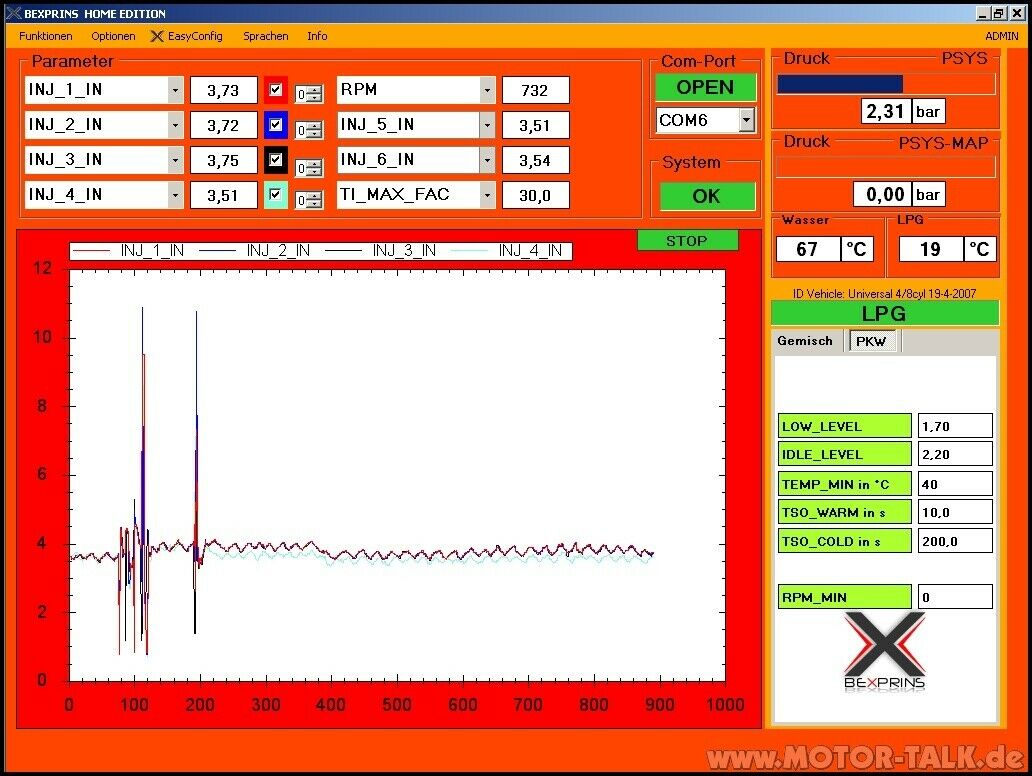Open the Sprachen menu
This screenshot has height=776, width=1032.
coord(265,36)
